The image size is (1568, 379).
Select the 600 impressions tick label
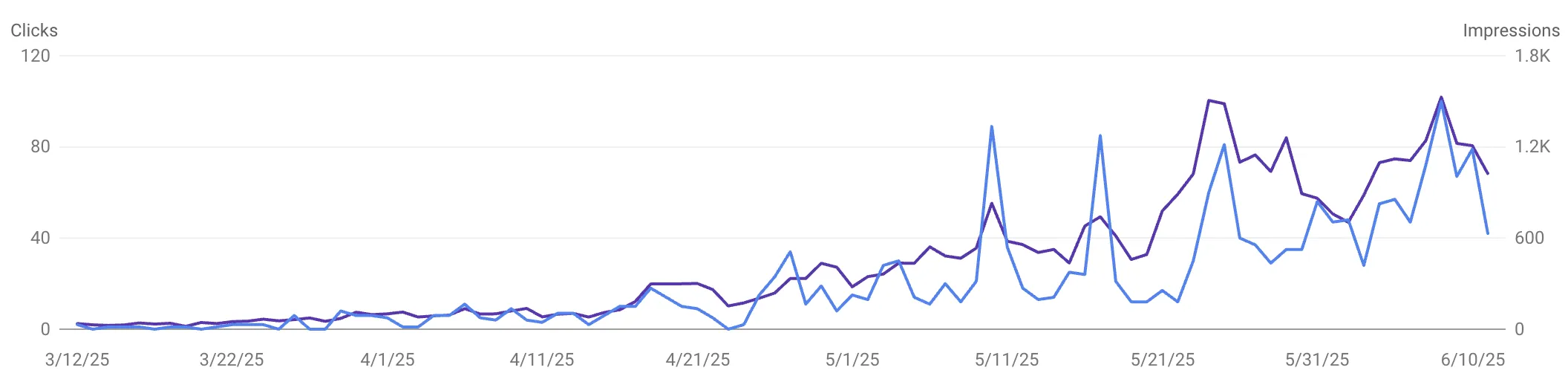pyautogui.click(x=1529, y=238)
